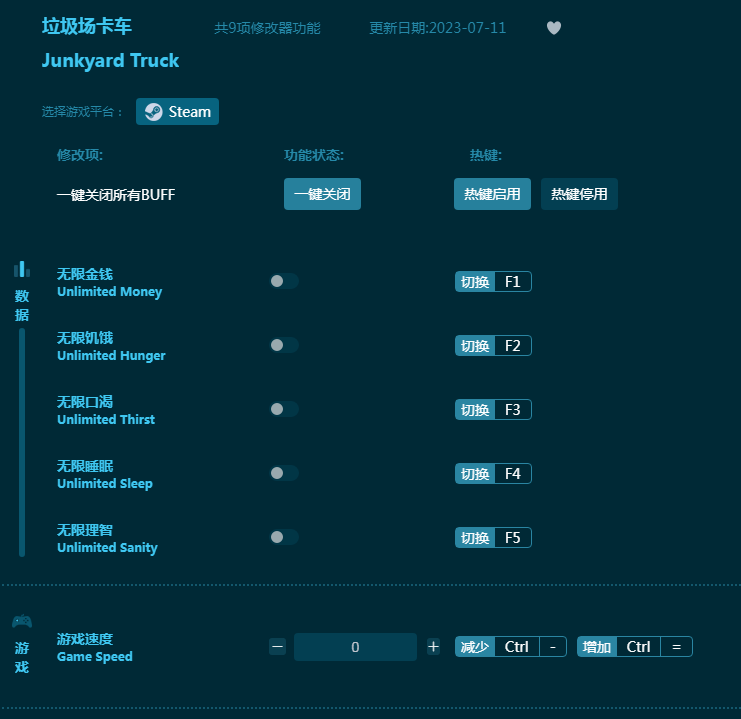Image resolution: width=741 pixels, height=719 pixels.
Task: Click 热键启用 hotkey enable button
Action: (x=492, y=194)
